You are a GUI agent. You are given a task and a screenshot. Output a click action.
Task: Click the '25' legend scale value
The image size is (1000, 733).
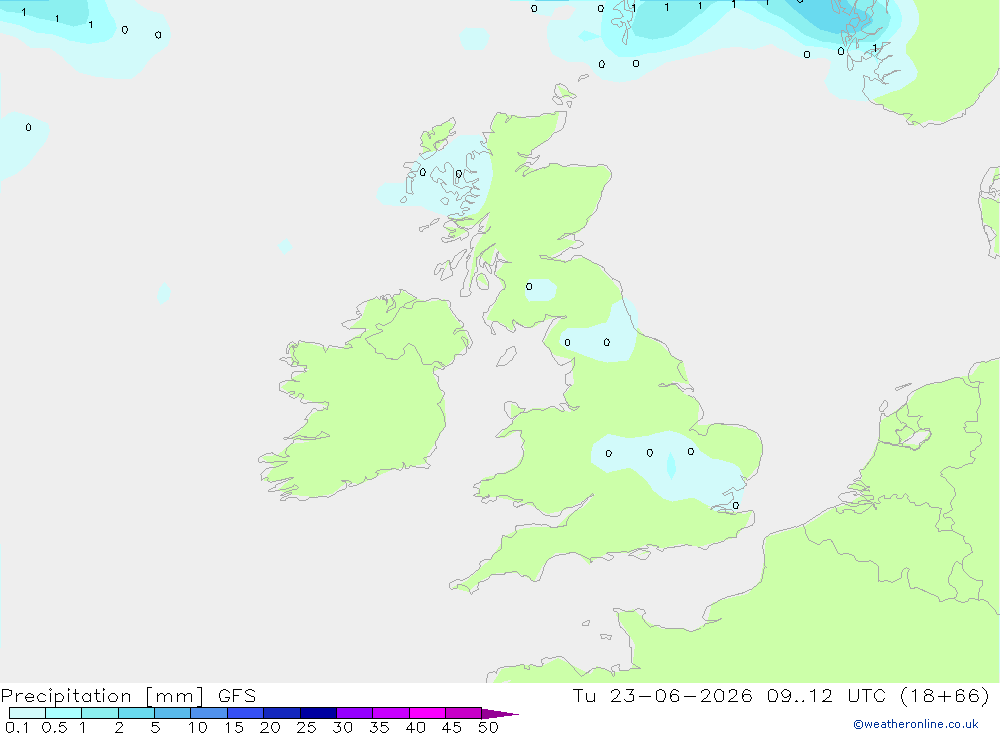click(x=306, y=727)
